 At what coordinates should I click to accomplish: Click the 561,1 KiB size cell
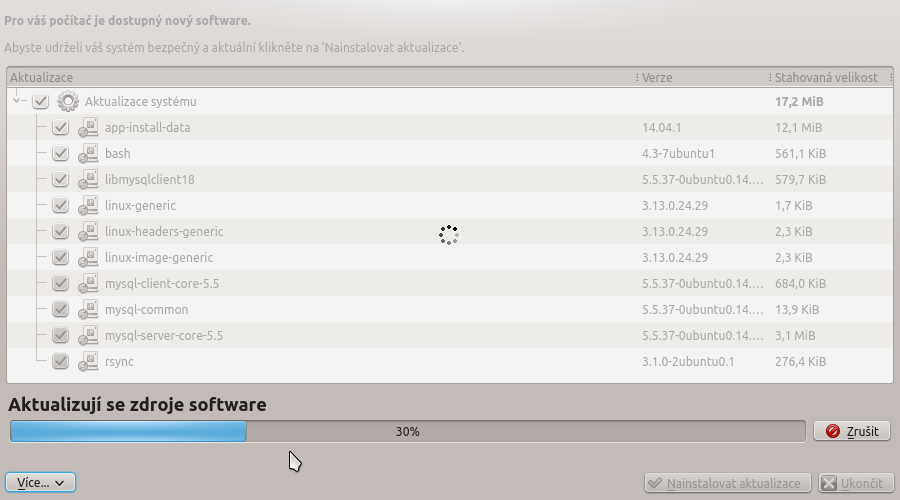click(x=801, y=153)
